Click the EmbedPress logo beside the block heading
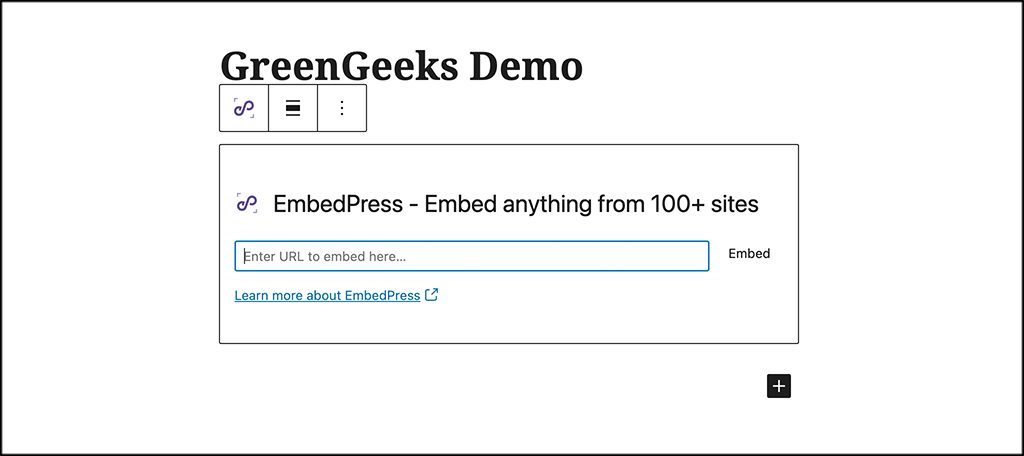 click(247, 204)
